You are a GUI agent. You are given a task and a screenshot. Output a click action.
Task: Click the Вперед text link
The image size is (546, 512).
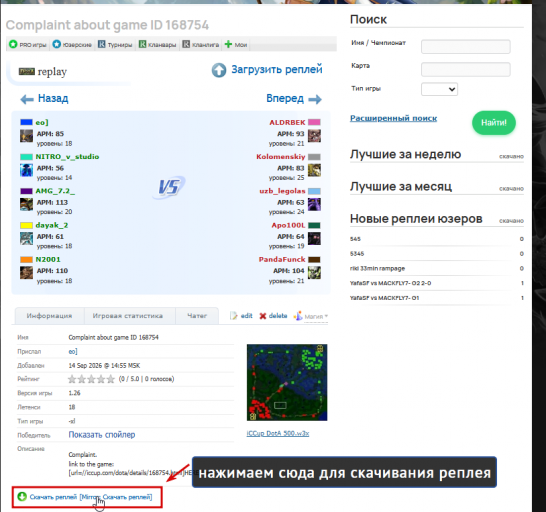pyautogui.click(x=285, y=98)
